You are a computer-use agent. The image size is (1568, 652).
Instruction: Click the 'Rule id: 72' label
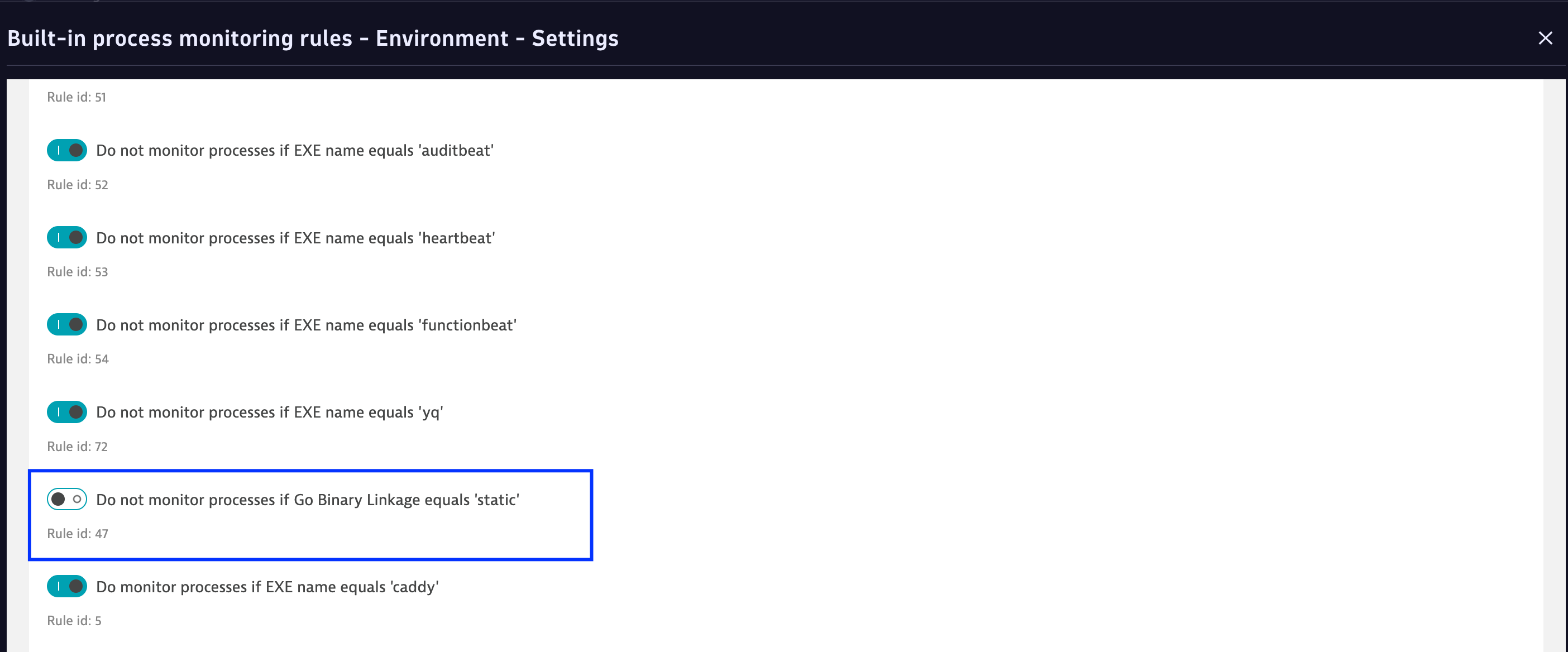coord(77,446)
